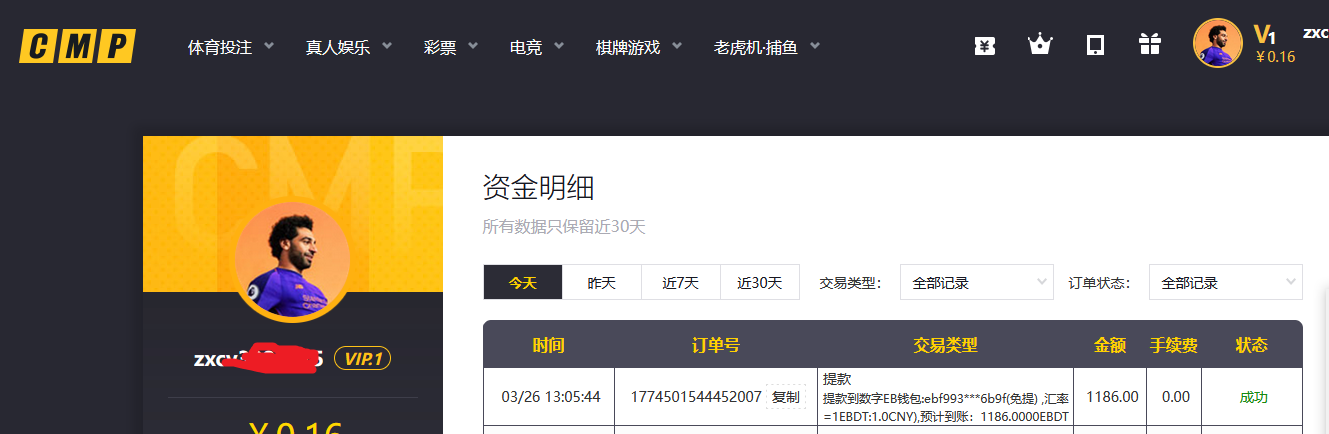Open the mobile app tablet icon
Screen dimensions: 1329x434
pyautogui.click(x=1095, y=45)
